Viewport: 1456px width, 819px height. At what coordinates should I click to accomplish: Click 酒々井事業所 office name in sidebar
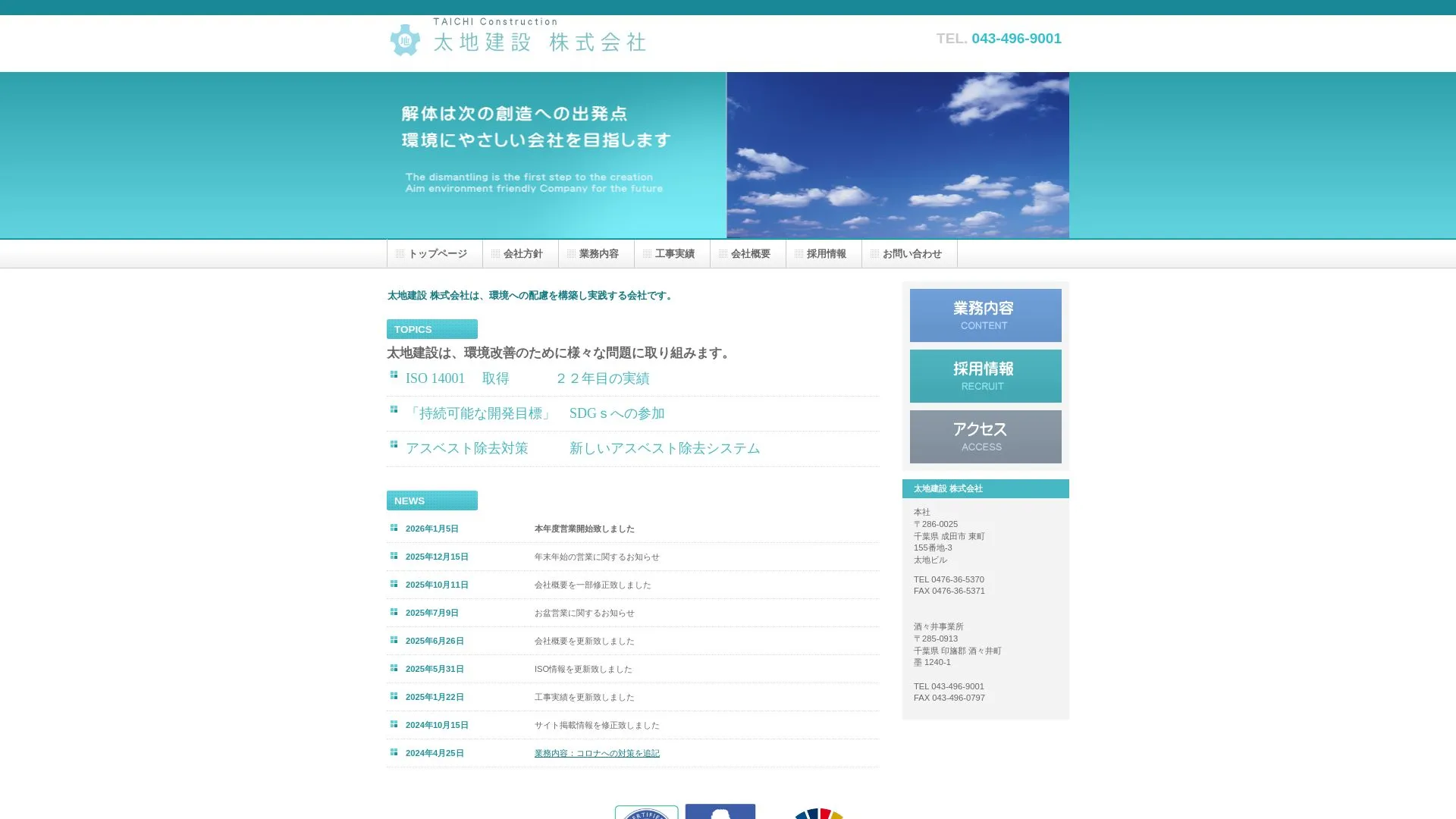(939, 626)
